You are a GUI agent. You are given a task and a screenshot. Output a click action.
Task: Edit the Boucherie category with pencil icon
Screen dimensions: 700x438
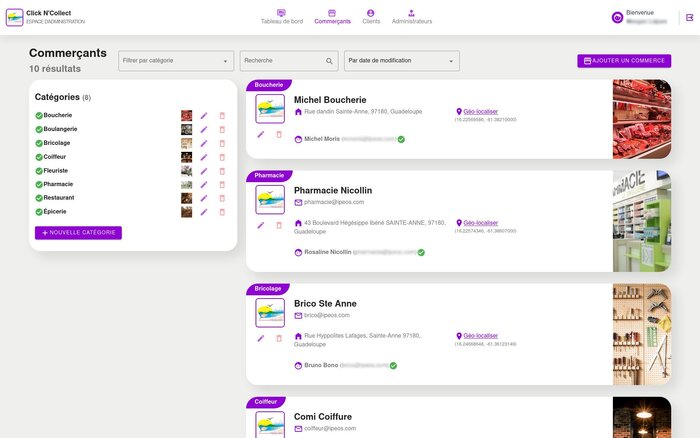pos(204,116)
